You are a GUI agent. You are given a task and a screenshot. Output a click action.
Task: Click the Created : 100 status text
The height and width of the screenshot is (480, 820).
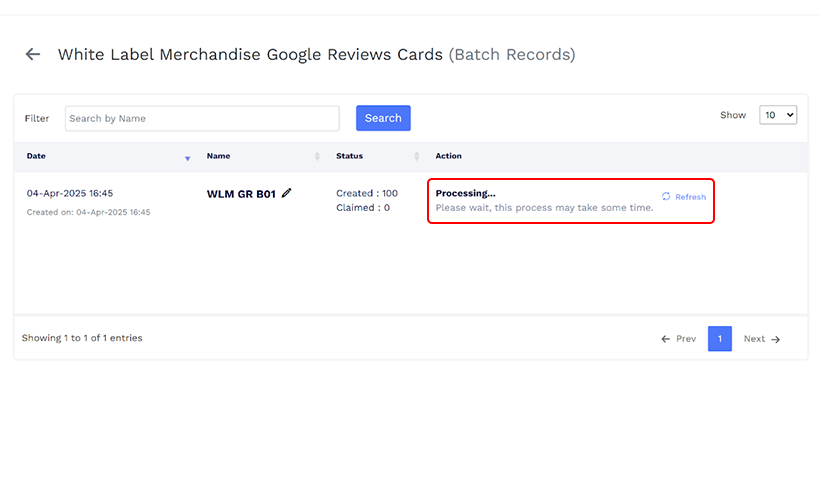point(366,193)
